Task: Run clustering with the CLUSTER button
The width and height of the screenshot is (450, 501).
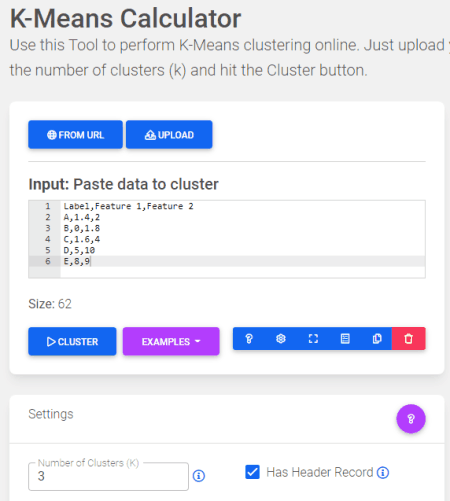Action: coord(72,341)
